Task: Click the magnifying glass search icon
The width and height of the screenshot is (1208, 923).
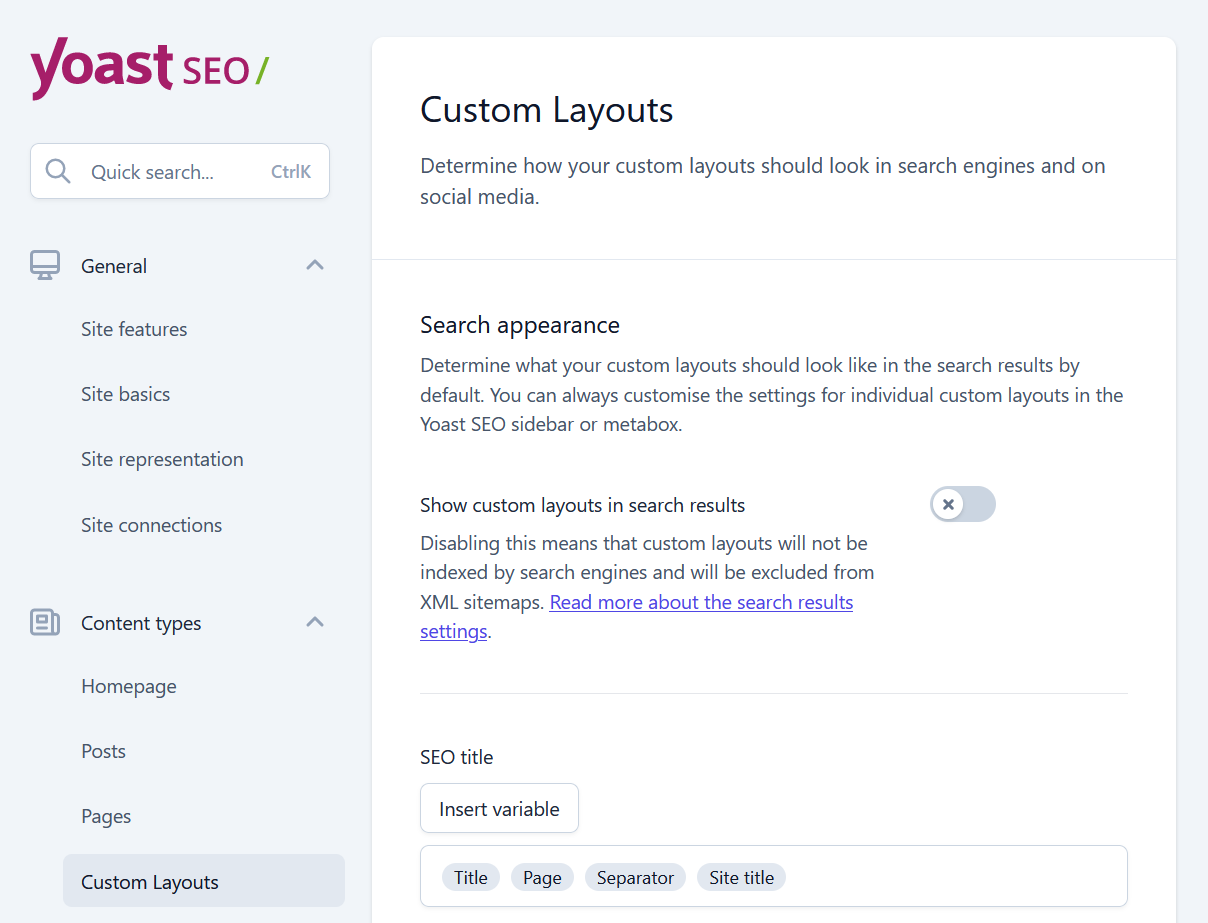Action: (x=58, y=171)
